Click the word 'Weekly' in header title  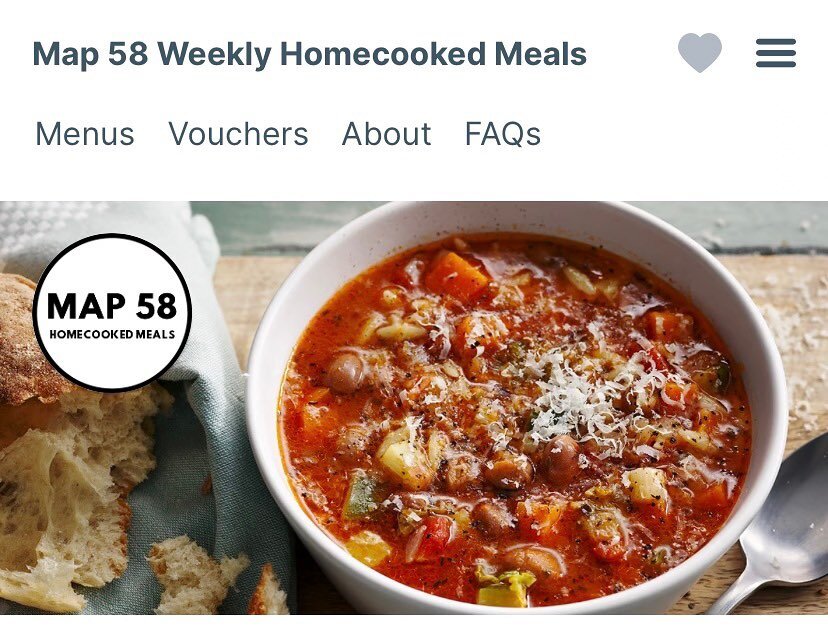[x=214, y=55]
